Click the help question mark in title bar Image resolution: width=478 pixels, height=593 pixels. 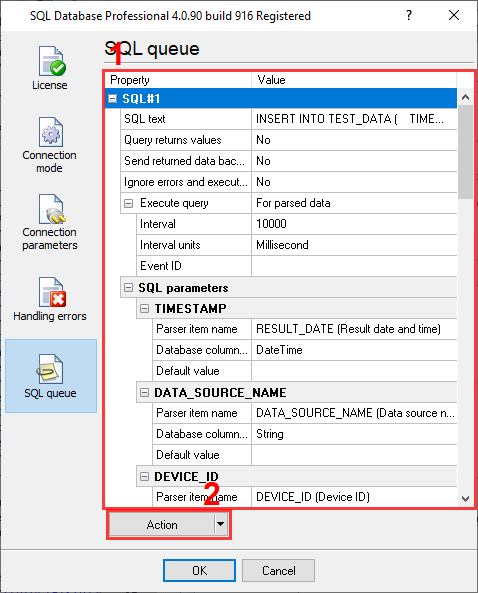point(409,16)
